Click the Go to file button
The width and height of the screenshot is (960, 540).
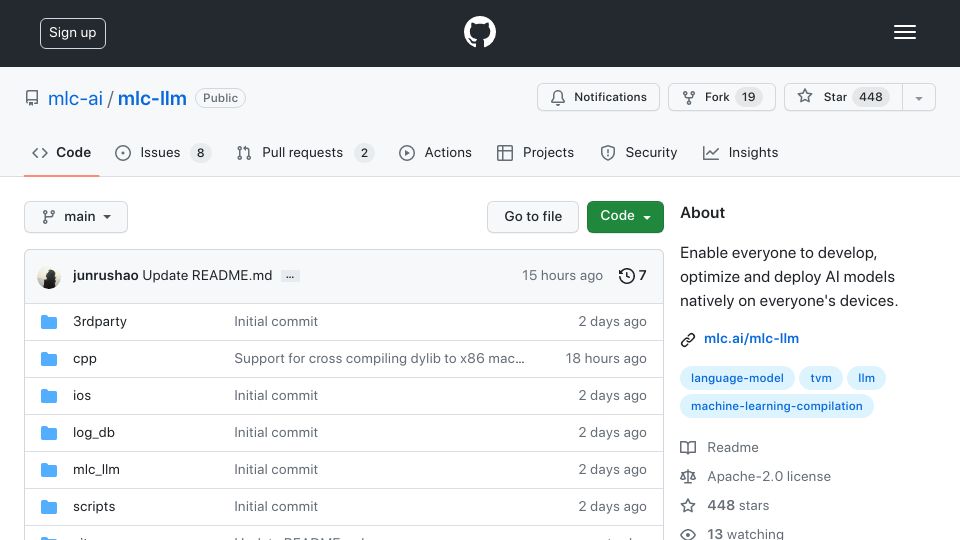[533, 217]
